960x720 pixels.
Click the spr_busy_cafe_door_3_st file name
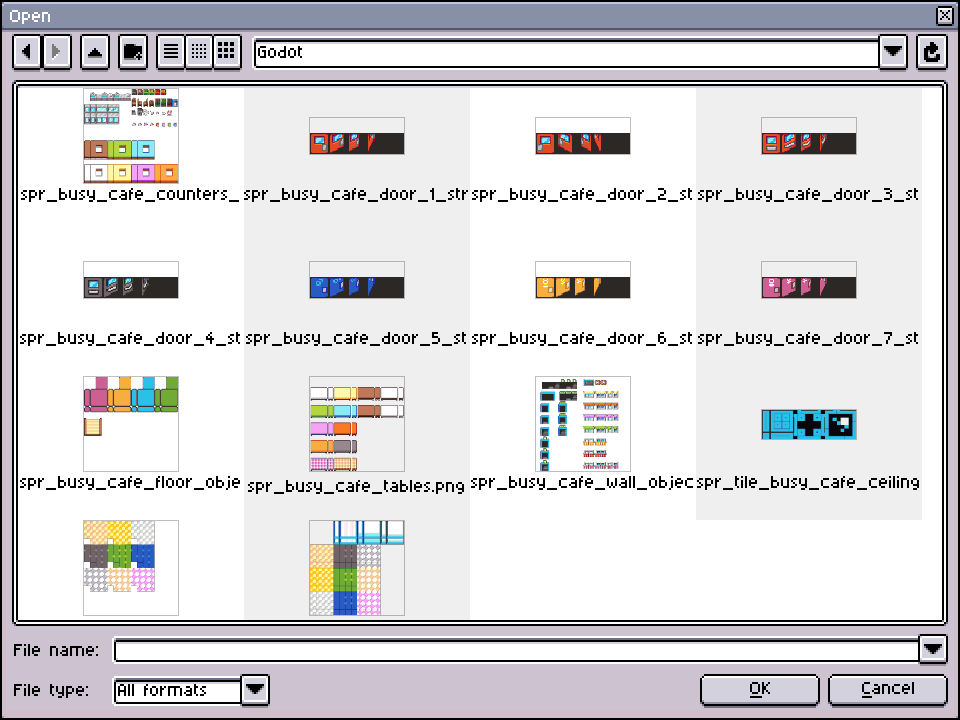pos(808,195)
